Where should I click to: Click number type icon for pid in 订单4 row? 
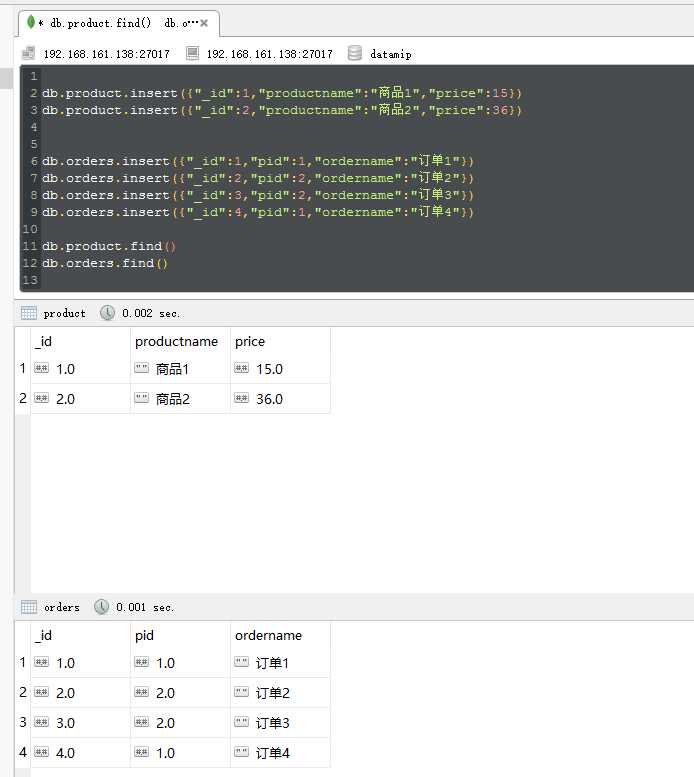pos(142,752)
